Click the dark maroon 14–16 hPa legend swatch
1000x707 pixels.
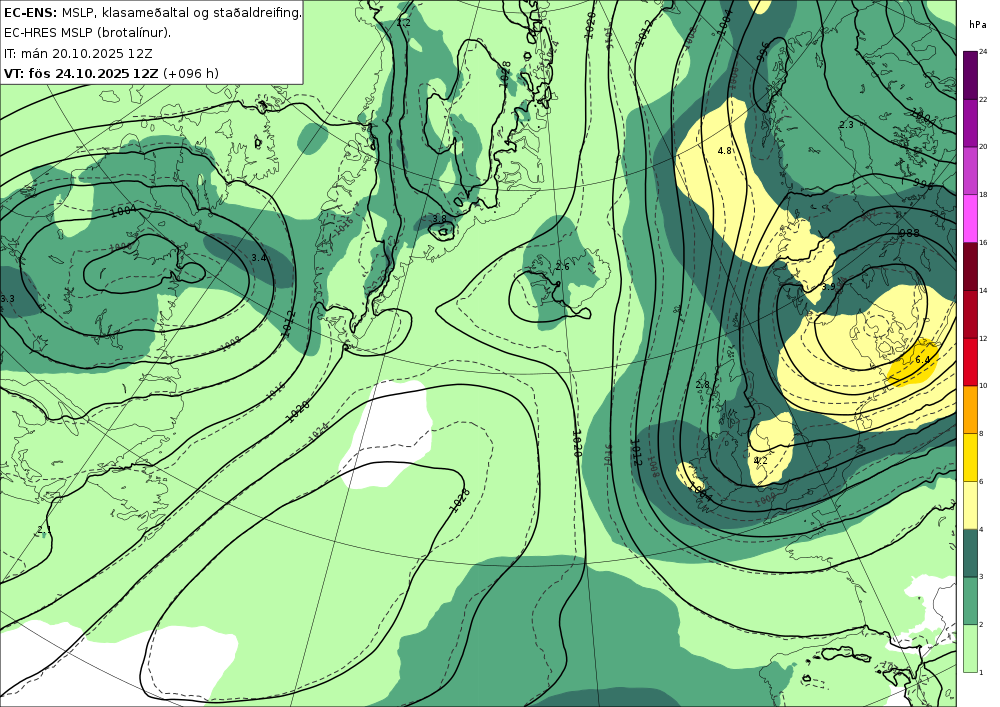point(970,266)
